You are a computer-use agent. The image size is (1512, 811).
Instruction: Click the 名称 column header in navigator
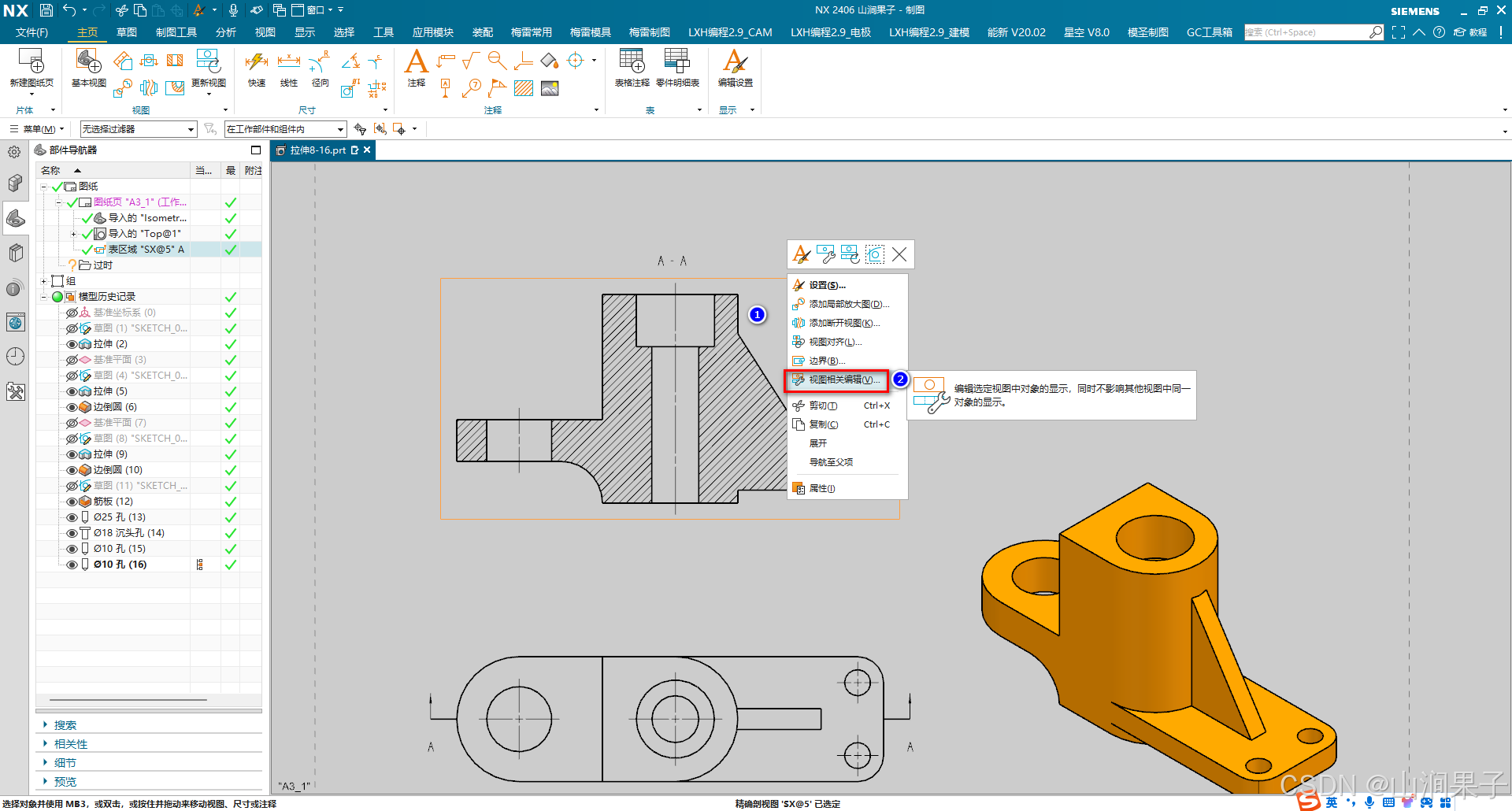tap(113, 170)
